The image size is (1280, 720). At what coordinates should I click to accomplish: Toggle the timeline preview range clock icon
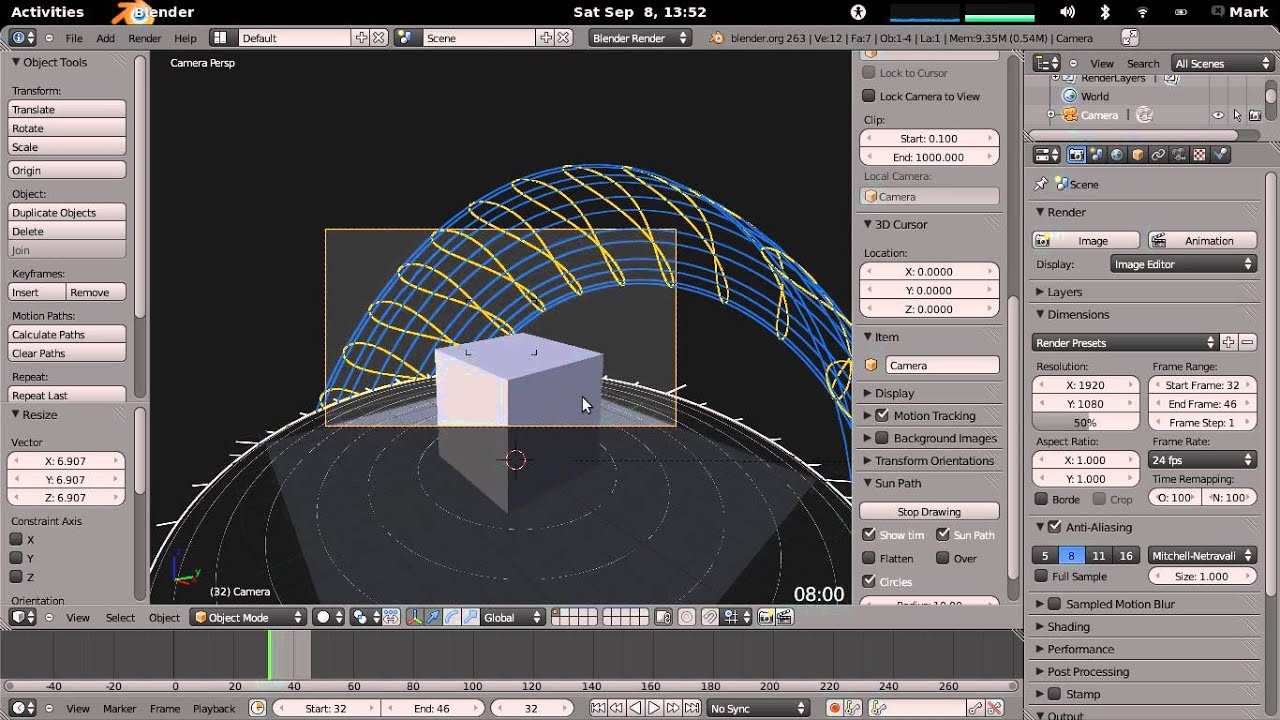pyautogui.click(x=257, y=708)
